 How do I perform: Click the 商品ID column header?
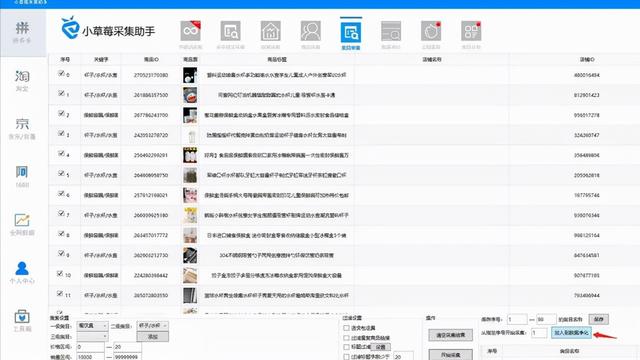pos(151,60)
